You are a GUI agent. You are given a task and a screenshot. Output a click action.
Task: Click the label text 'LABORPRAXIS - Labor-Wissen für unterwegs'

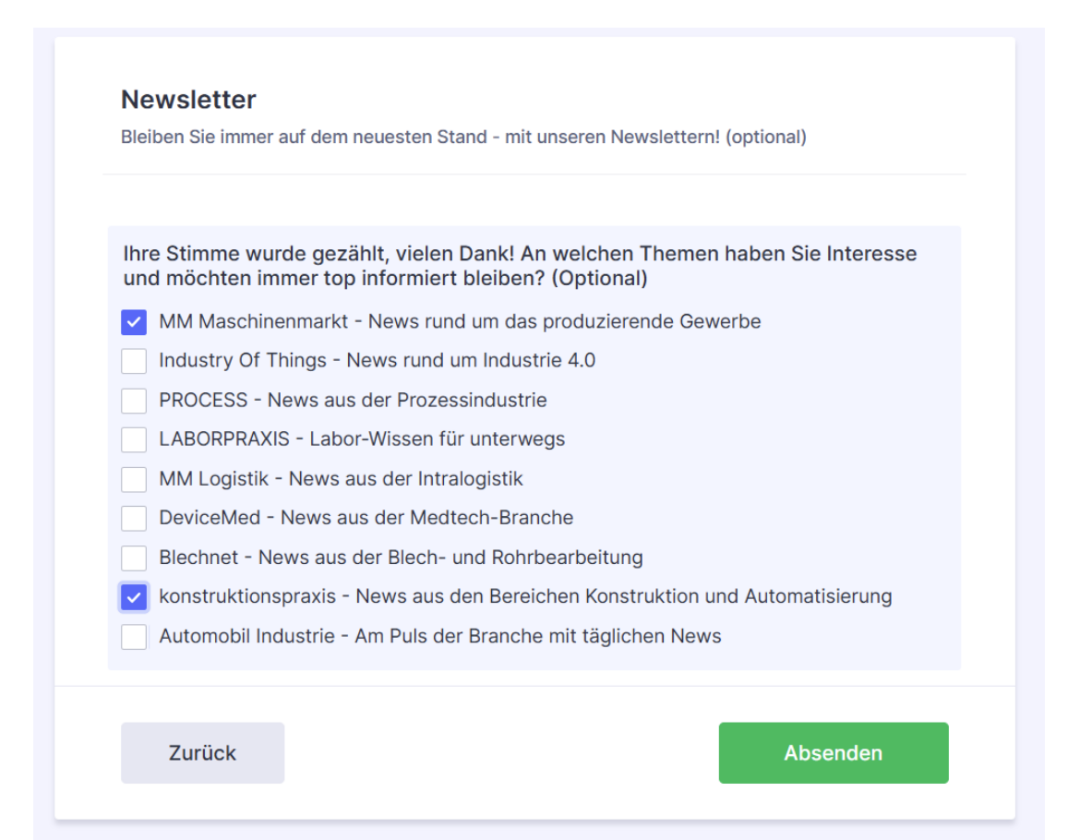pos(361,439)
